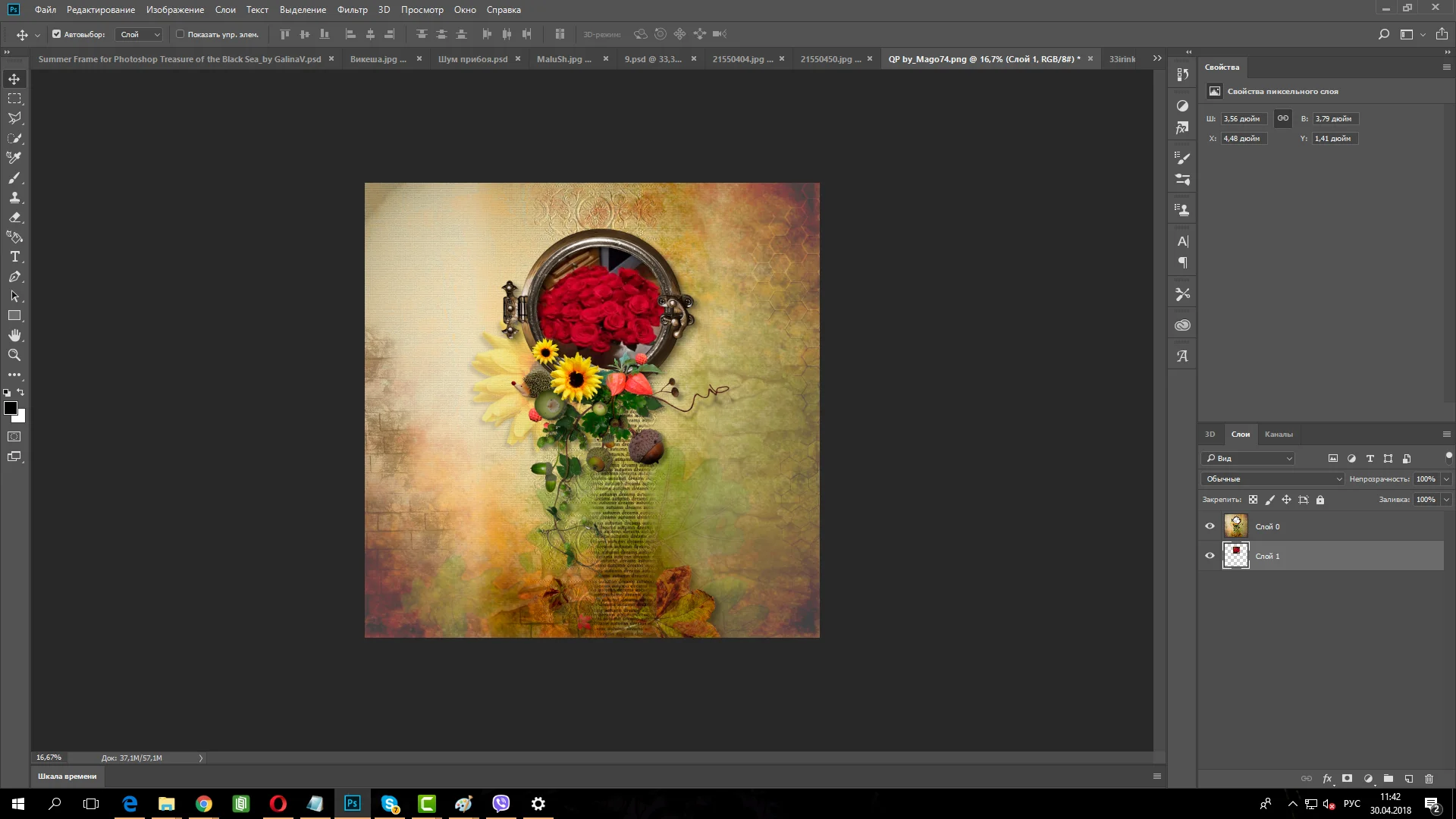This screenshot has width=1456, height=819.
Task: Switch to the Каналы tab
Action: [1279, 435]
